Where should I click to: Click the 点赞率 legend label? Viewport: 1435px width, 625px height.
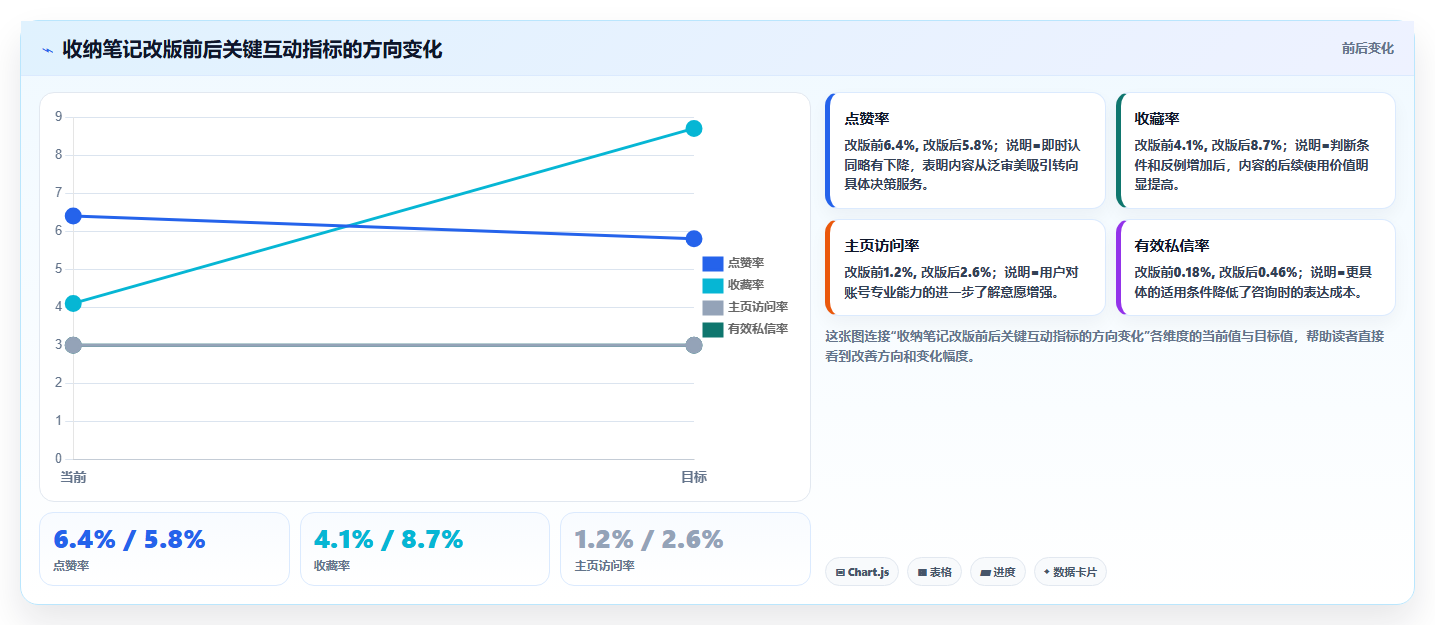(x=746, y=263)
